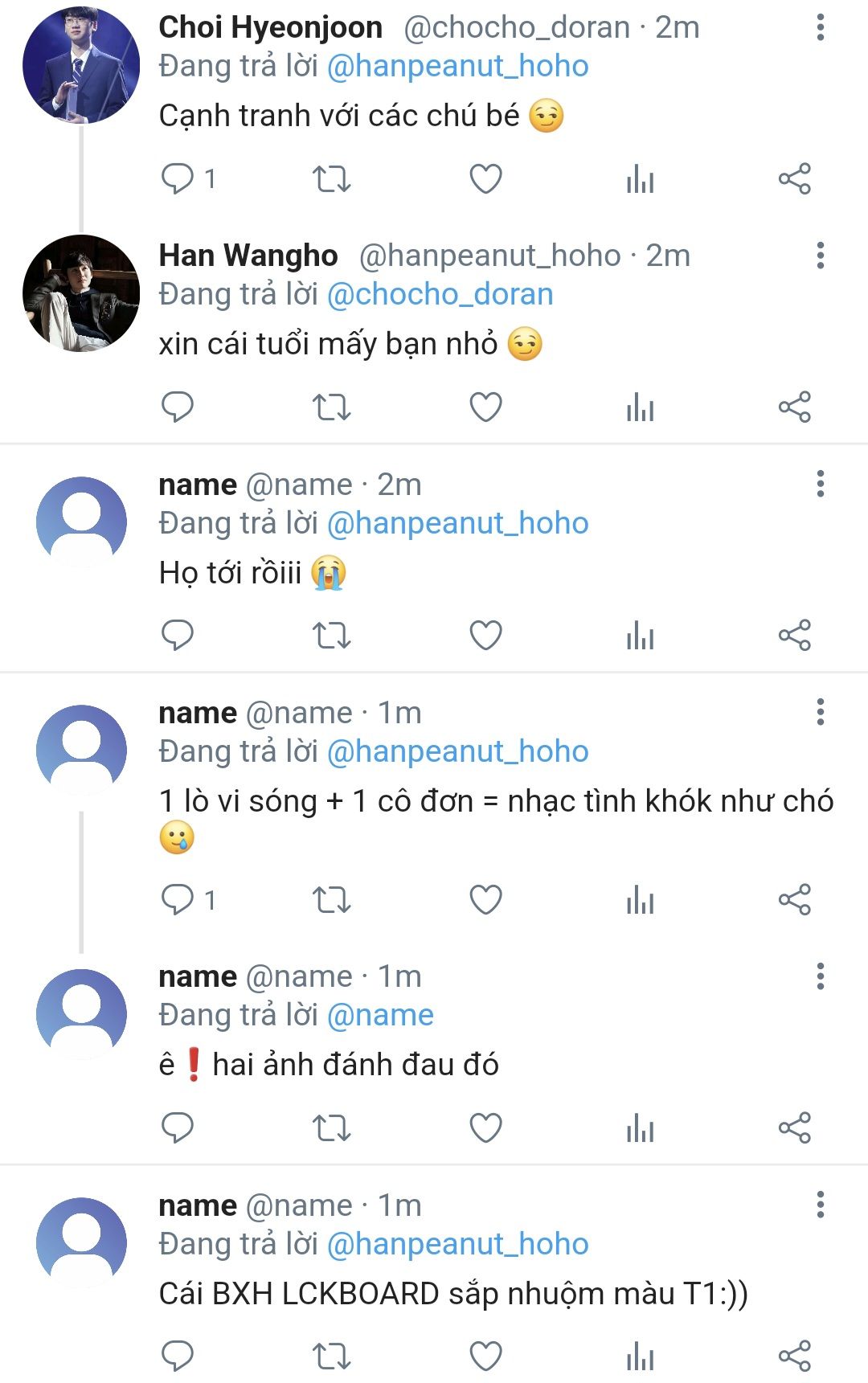Open @chocho_doran mention link in Han Wangho's reply
This screenshot has height=1383, width=868.
tap(440, 294)
